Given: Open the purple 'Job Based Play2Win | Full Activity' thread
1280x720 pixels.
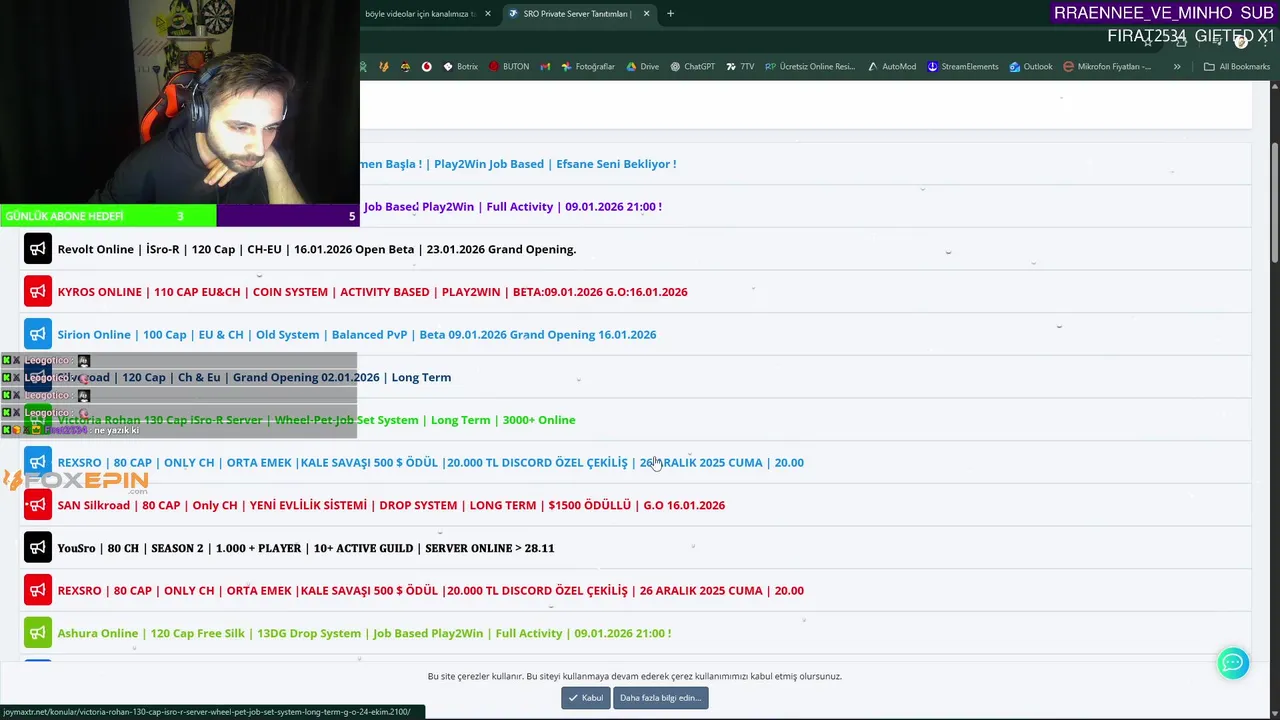Looking at the screenshot, I should pos(511,207).
